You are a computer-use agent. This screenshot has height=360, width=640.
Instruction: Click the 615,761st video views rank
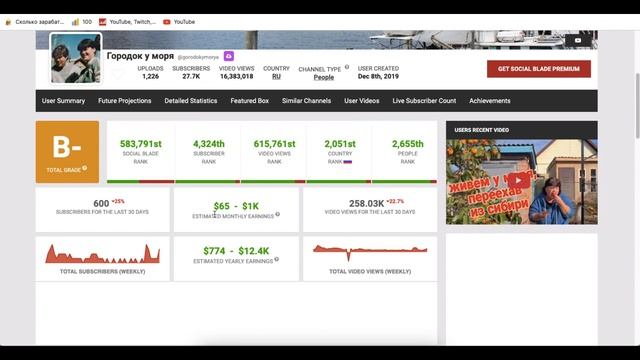274,144
